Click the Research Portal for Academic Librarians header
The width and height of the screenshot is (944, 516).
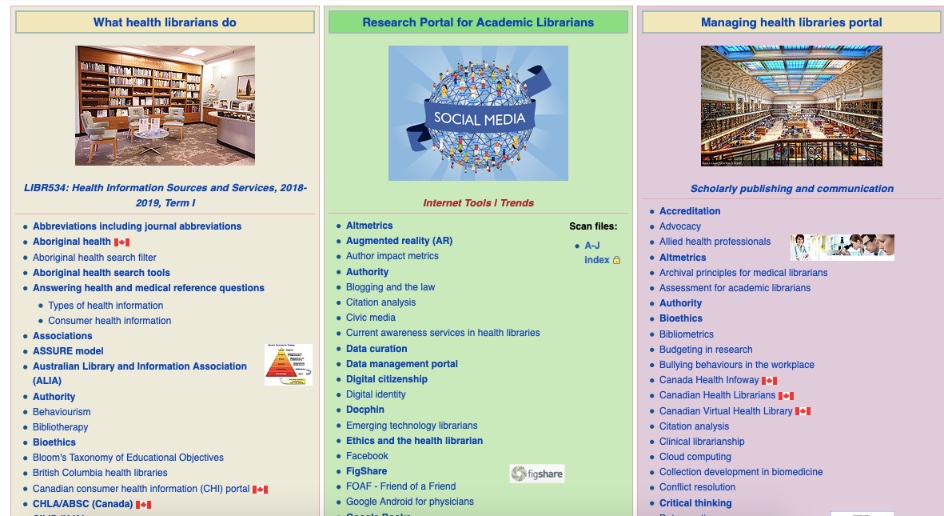click(478, 22)
